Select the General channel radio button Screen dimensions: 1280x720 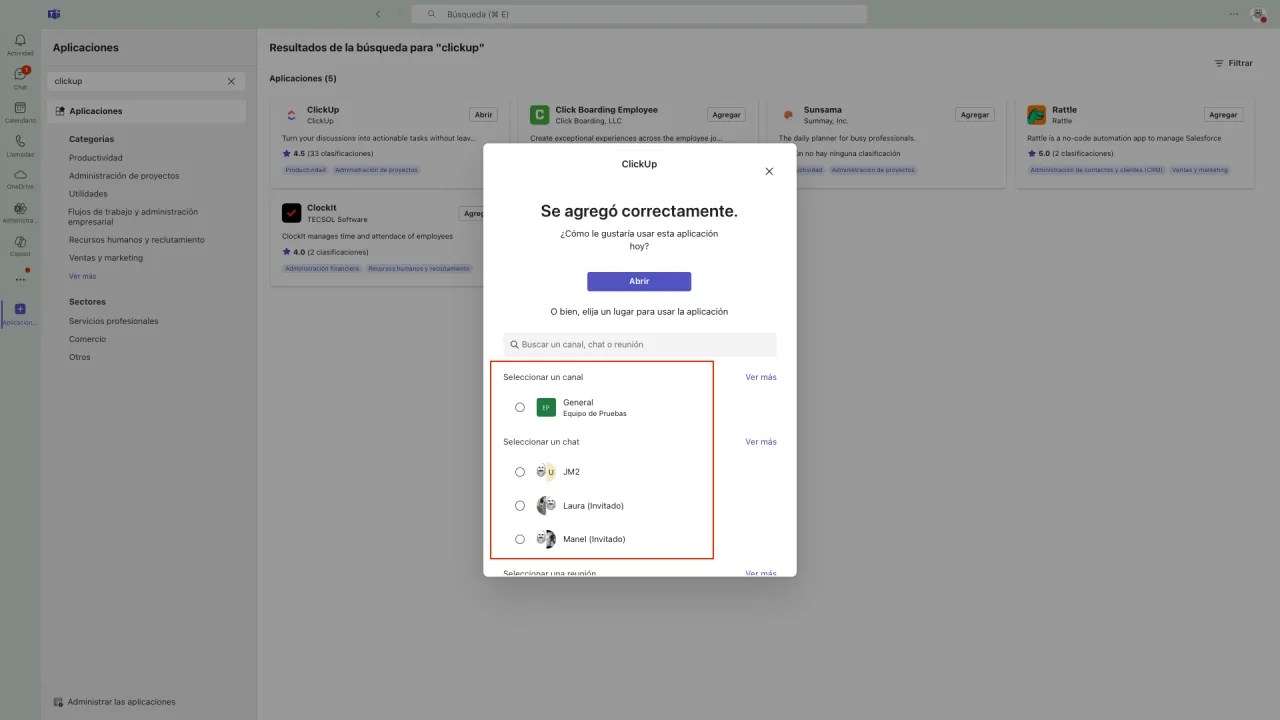click(x=520, y=407)
